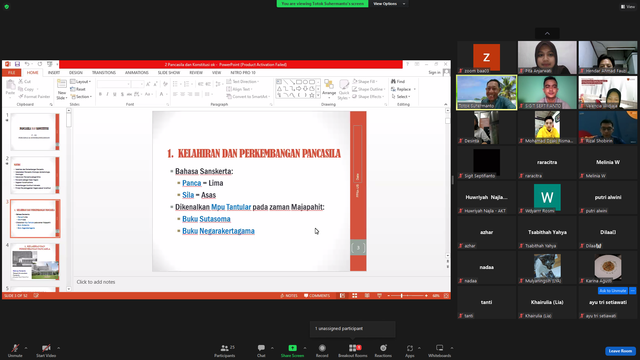Viewport: 640px width, 360px height.
Task: Open the font name combo box
Action: 114,84
